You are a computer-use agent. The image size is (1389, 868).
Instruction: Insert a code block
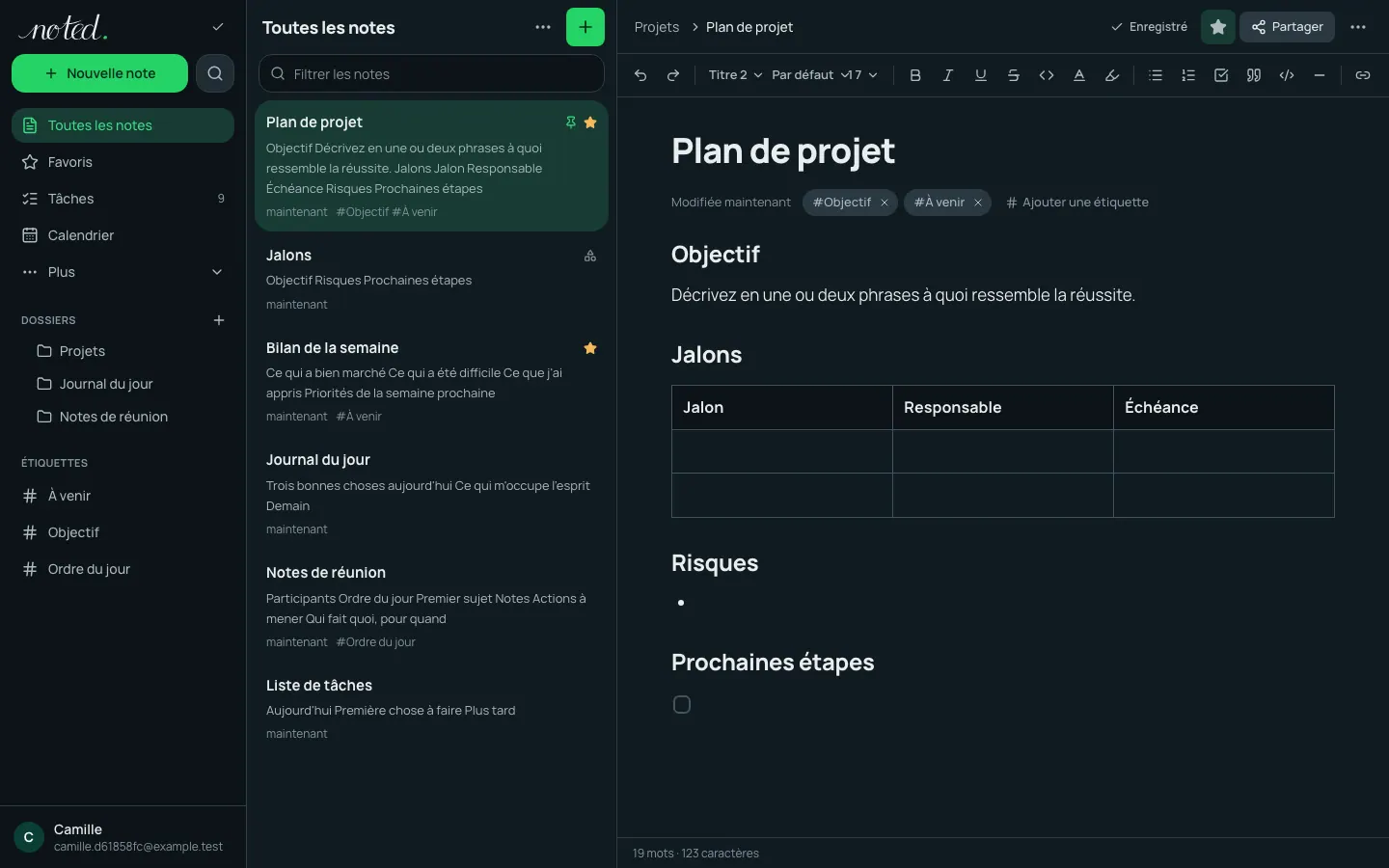pos(1287,75)
